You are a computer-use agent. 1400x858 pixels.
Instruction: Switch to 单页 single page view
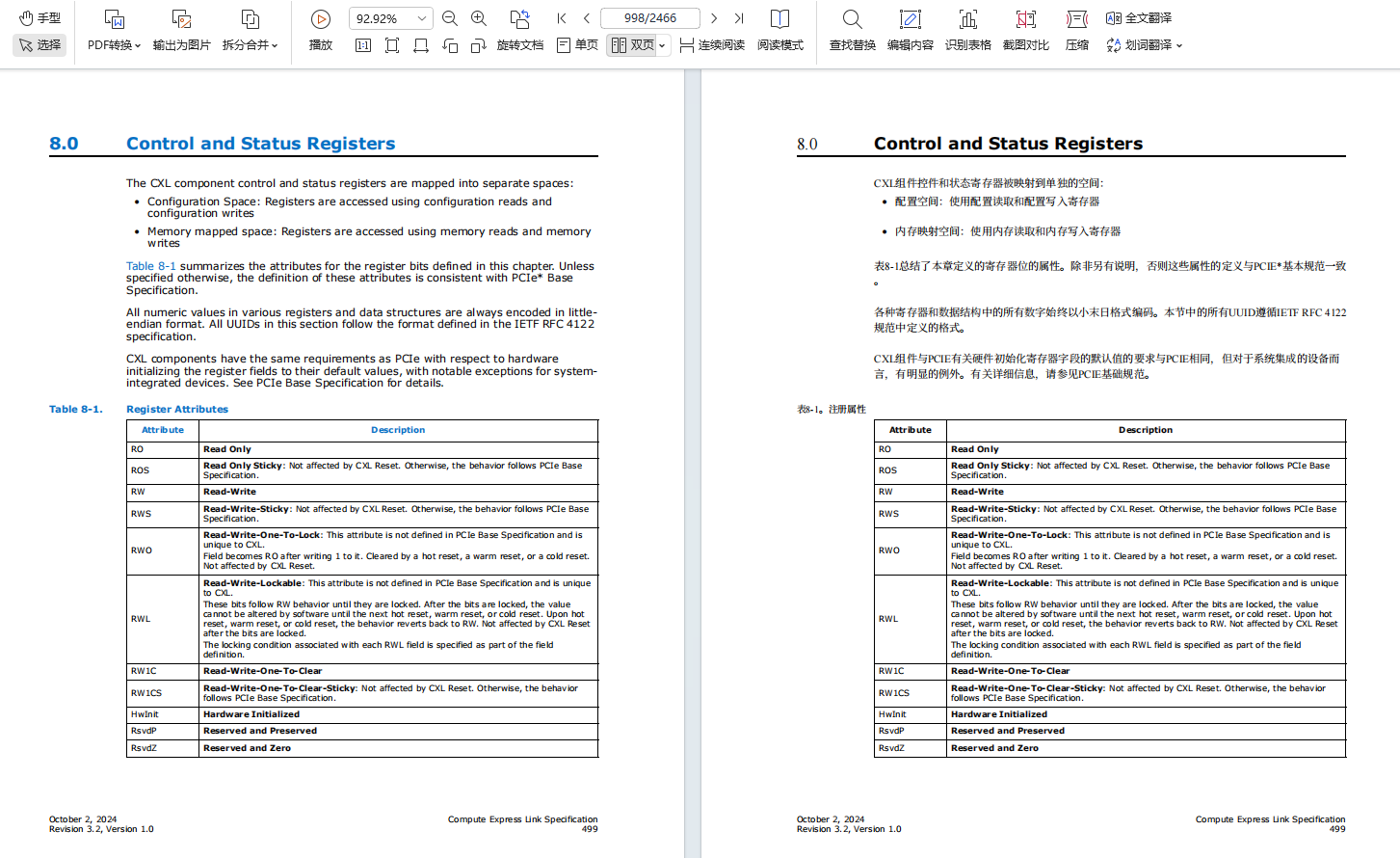click(x=577, y=45)
